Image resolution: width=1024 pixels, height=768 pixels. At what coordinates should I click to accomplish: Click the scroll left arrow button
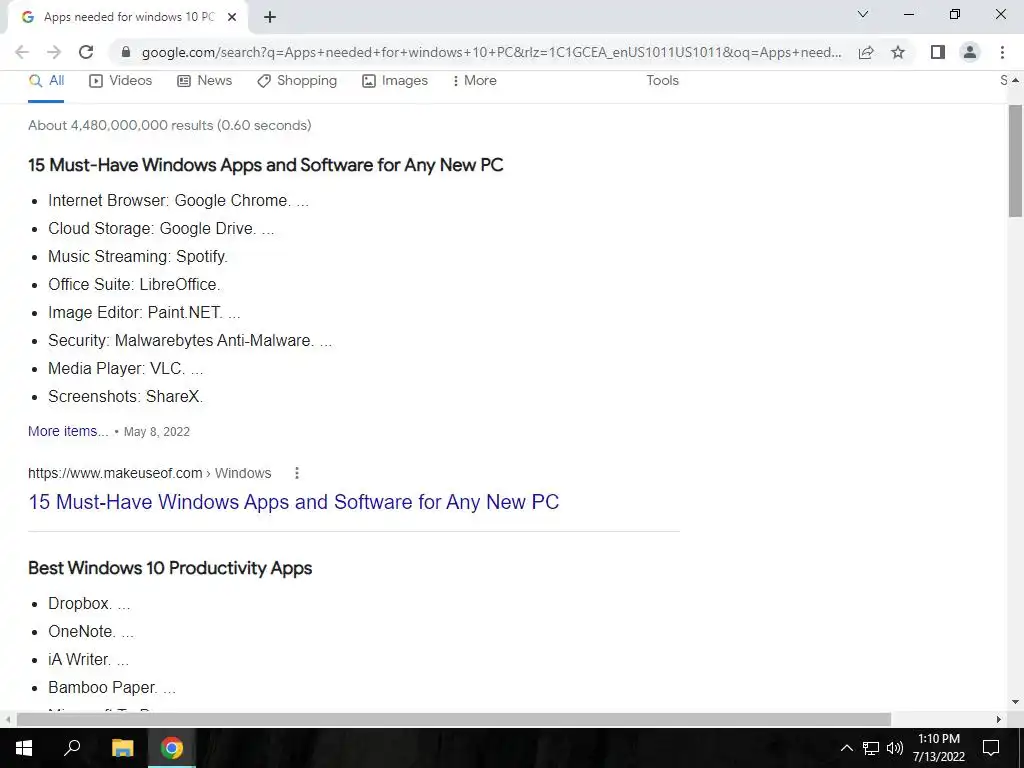[8, 719]
